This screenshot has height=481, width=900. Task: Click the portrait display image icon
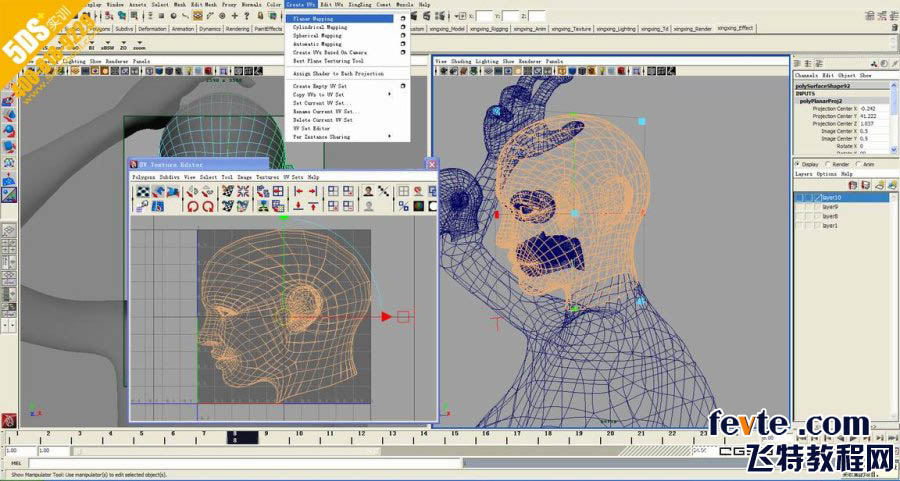(368, 191)
